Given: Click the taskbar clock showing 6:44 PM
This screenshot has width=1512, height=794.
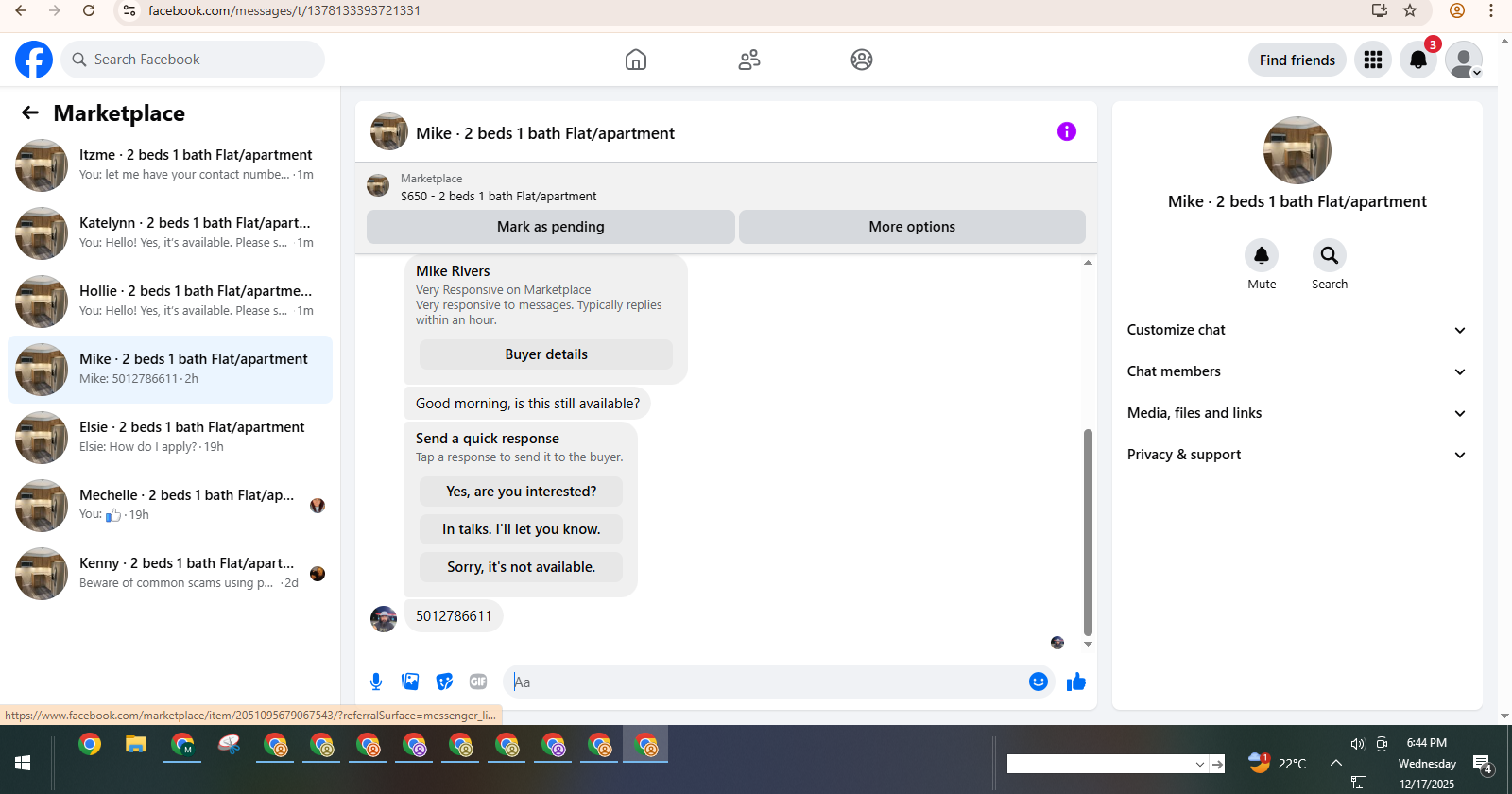Looking at the screenshot, I should (x=1426, y=743).
